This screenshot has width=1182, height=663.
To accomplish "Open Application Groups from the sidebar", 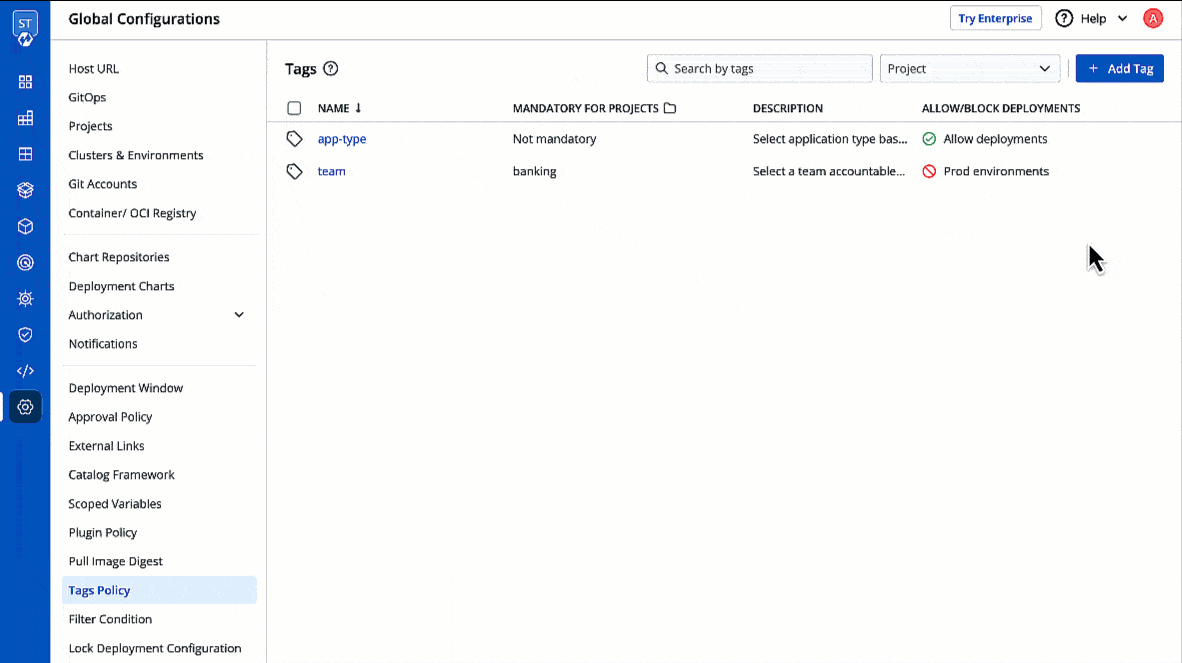I will pyautogui.click(x=25, y=154).
